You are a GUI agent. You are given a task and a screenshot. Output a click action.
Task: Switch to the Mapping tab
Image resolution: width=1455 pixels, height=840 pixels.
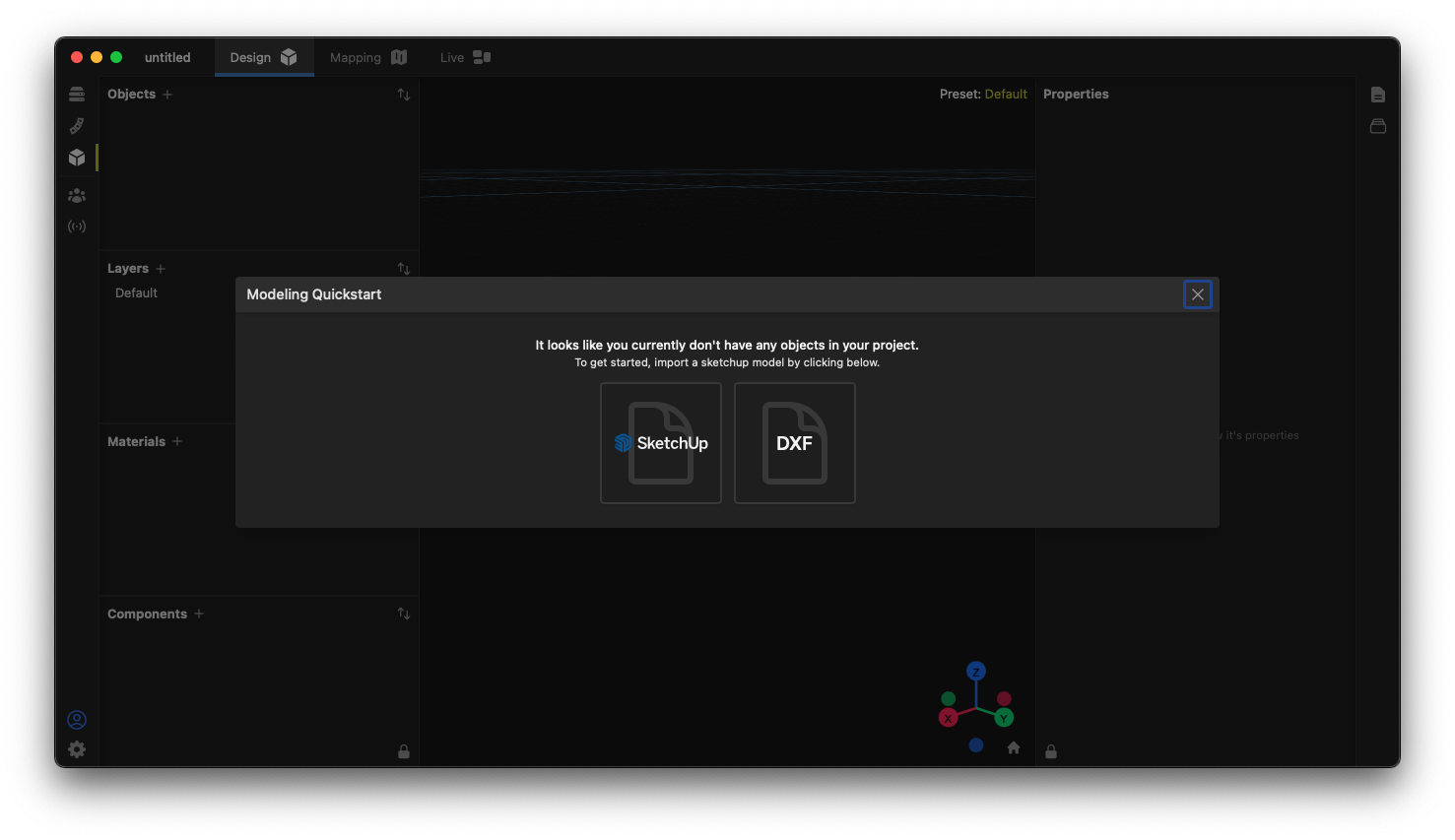367,58
